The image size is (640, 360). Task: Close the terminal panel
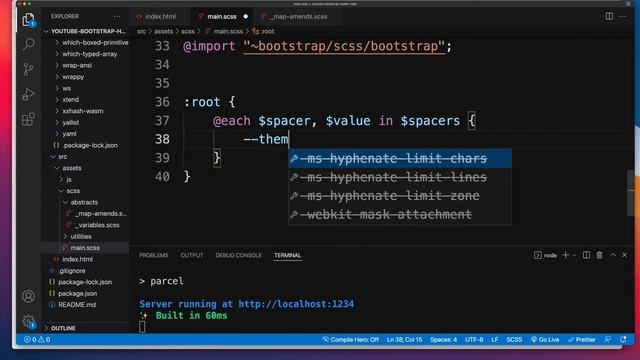tap(624, 255)
